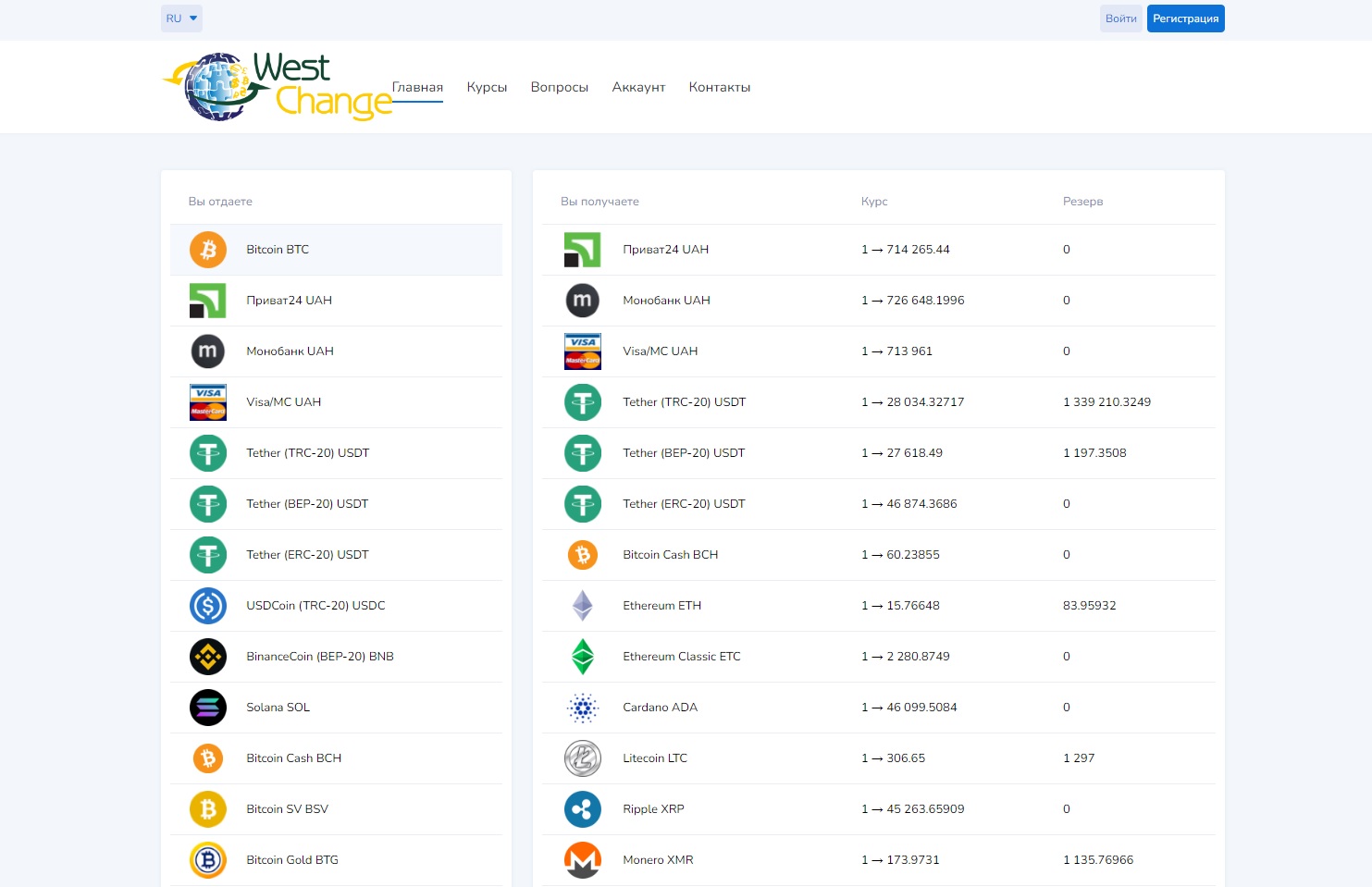Choose Ripple XRP icon
The image size is (1372, 887).
[583, 809]
